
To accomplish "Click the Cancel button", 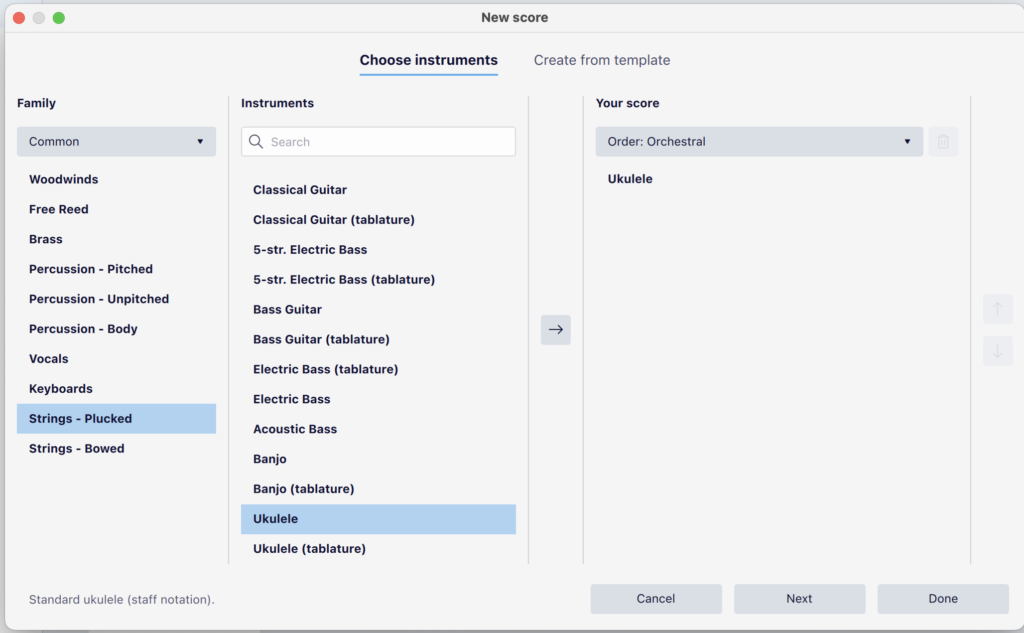I will tap(656, 598).
